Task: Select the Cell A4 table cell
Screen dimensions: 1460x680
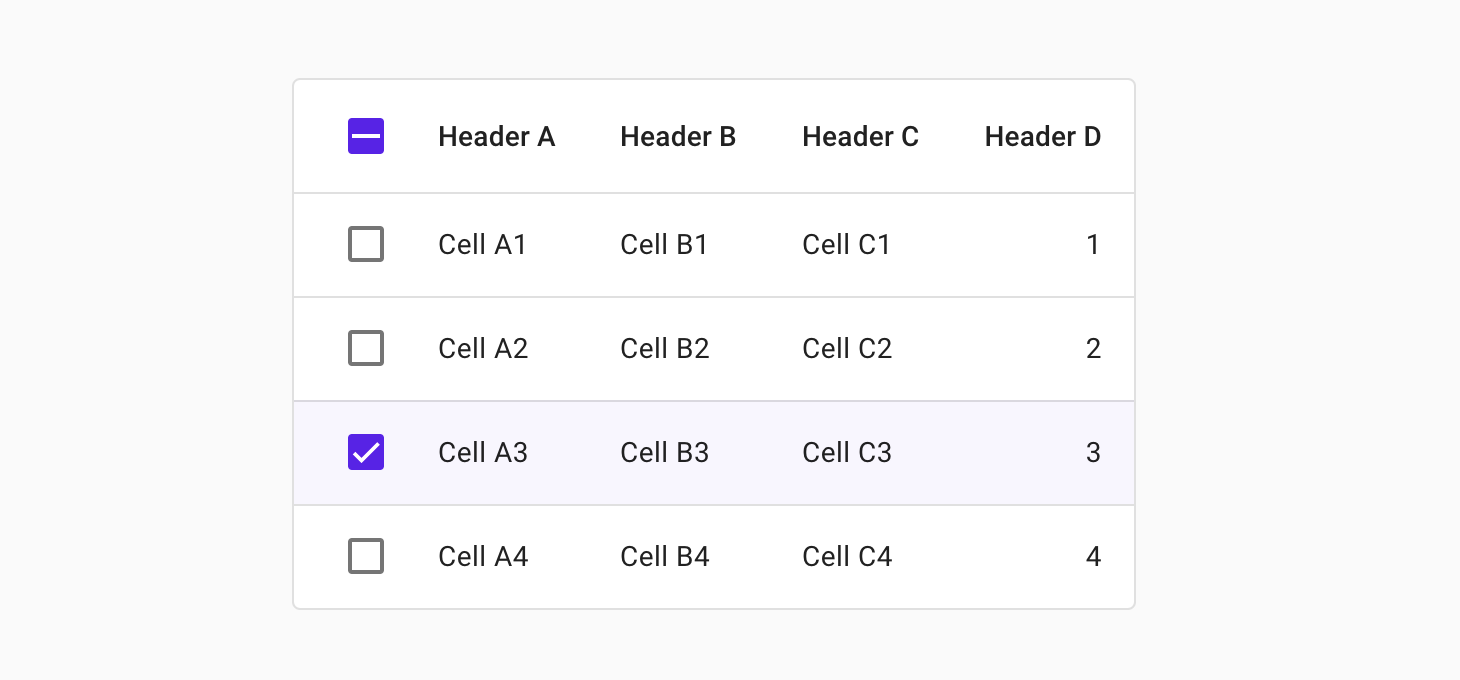Action: [483, 556]
